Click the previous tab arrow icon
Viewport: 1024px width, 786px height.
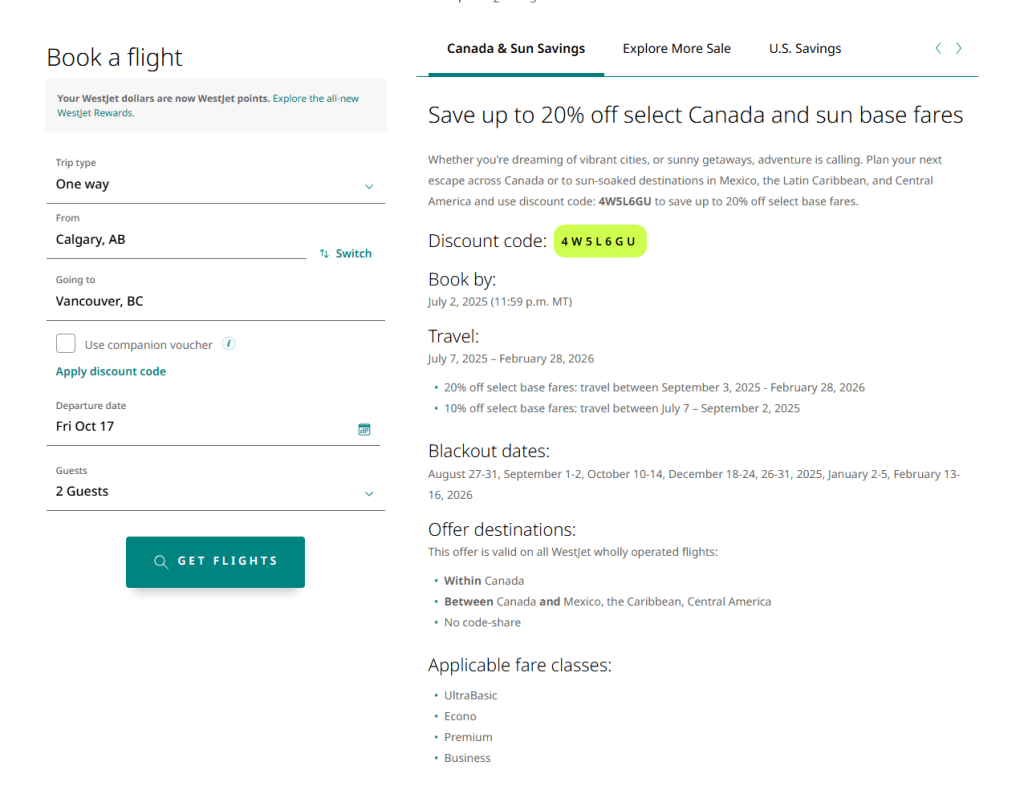(938, 48)
